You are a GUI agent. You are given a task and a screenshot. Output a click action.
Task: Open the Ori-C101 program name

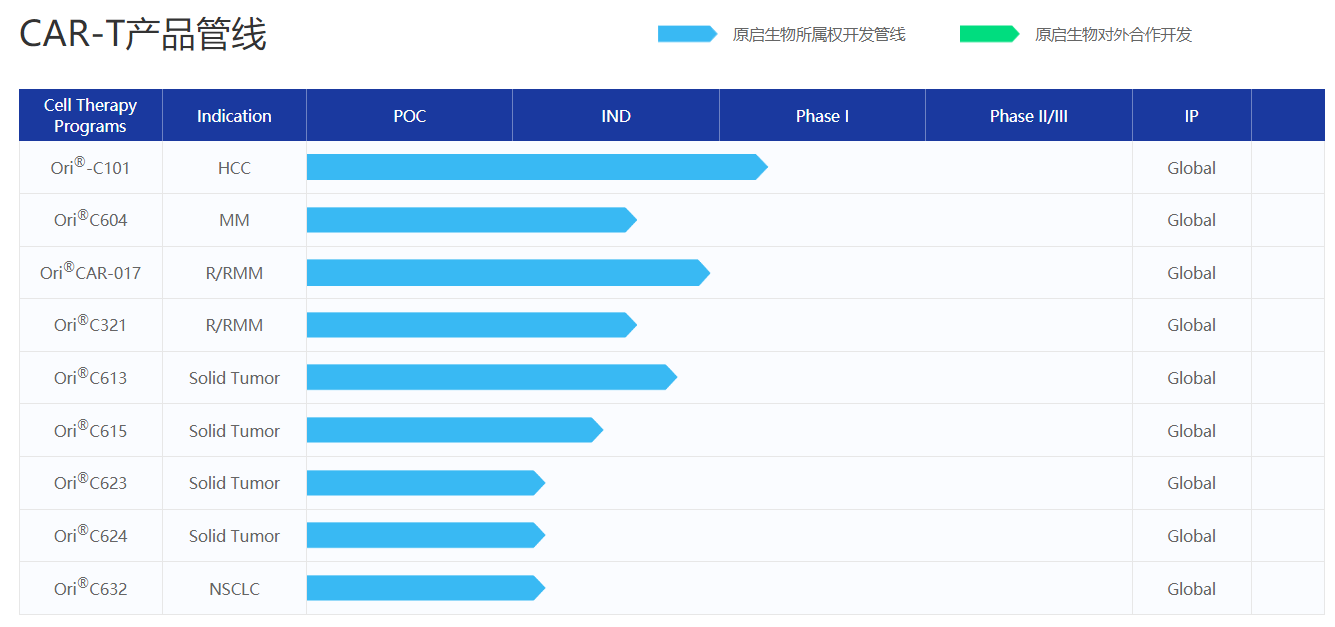click(90, 168)
